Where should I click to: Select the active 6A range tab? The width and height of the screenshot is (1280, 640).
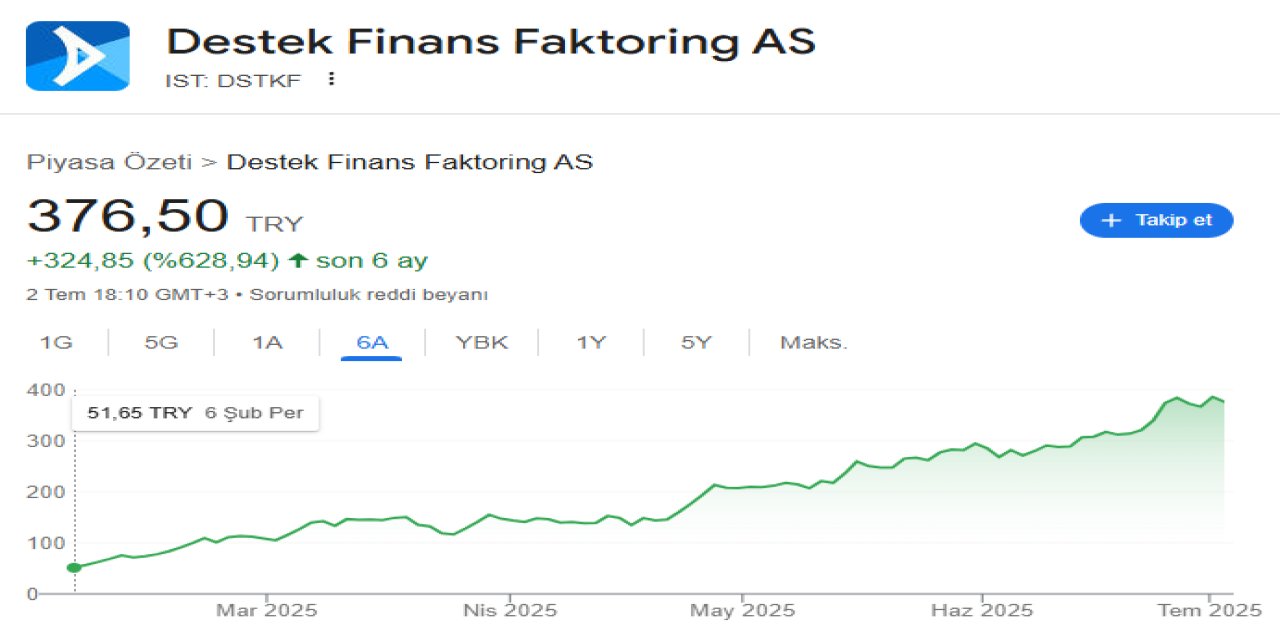point(372,342)
